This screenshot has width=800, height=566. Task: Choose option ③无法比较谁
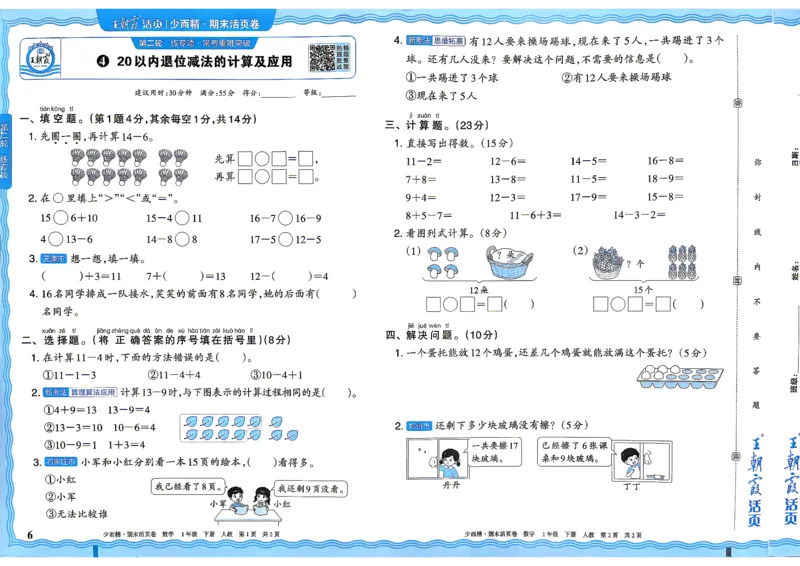(77, 513)
